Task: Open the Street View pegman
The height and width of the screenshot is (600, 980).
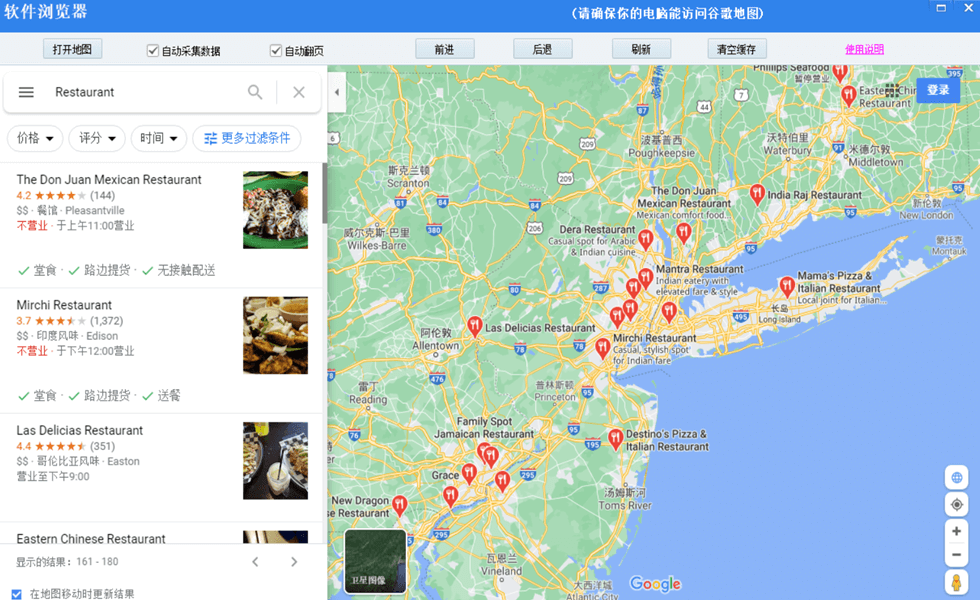Action: (x=956, y=582)
